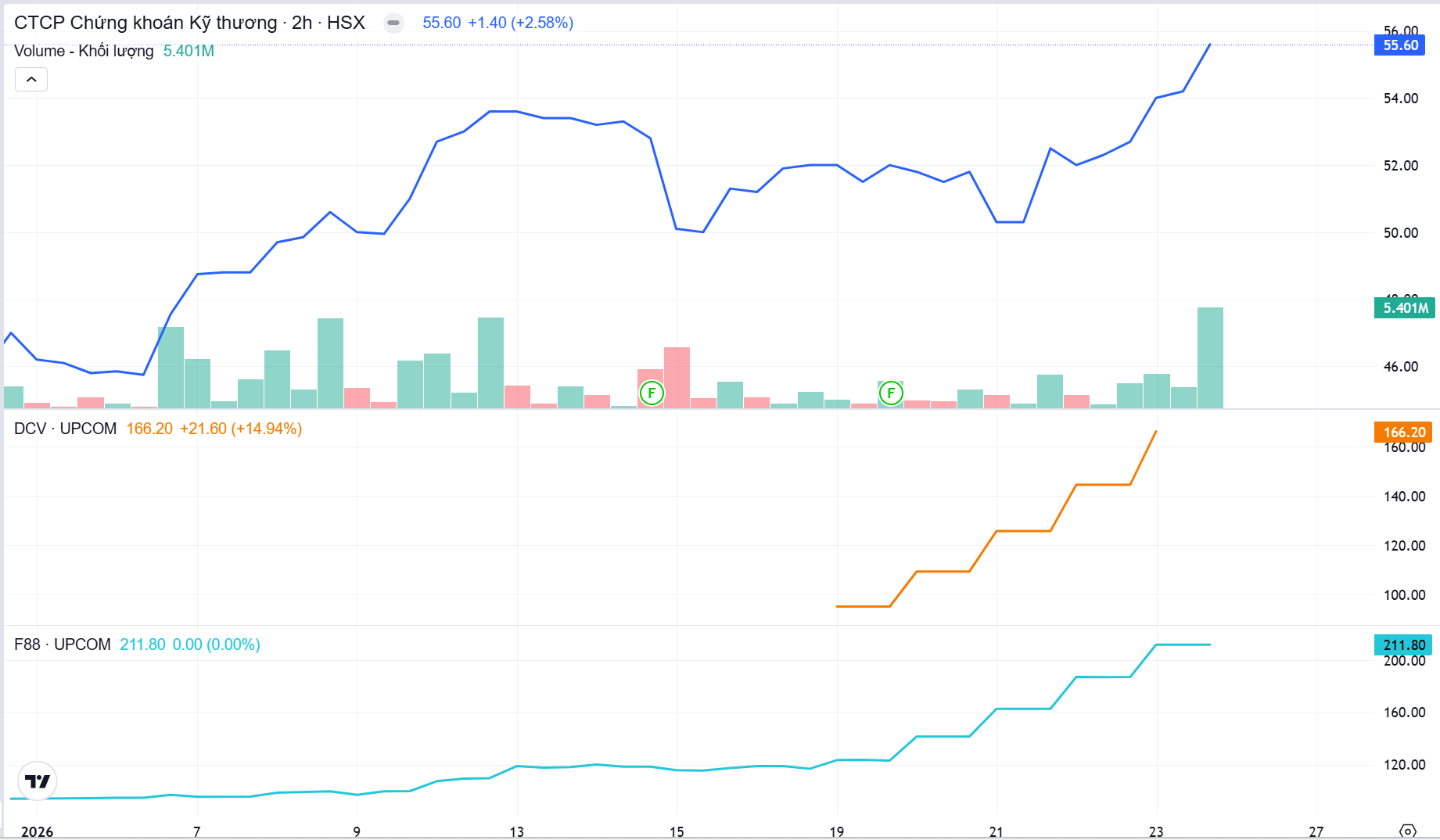The height and width of the screenshot is (840, 1440).
Task: Click the 50.00 price axis label
Action: (1400, 233)
